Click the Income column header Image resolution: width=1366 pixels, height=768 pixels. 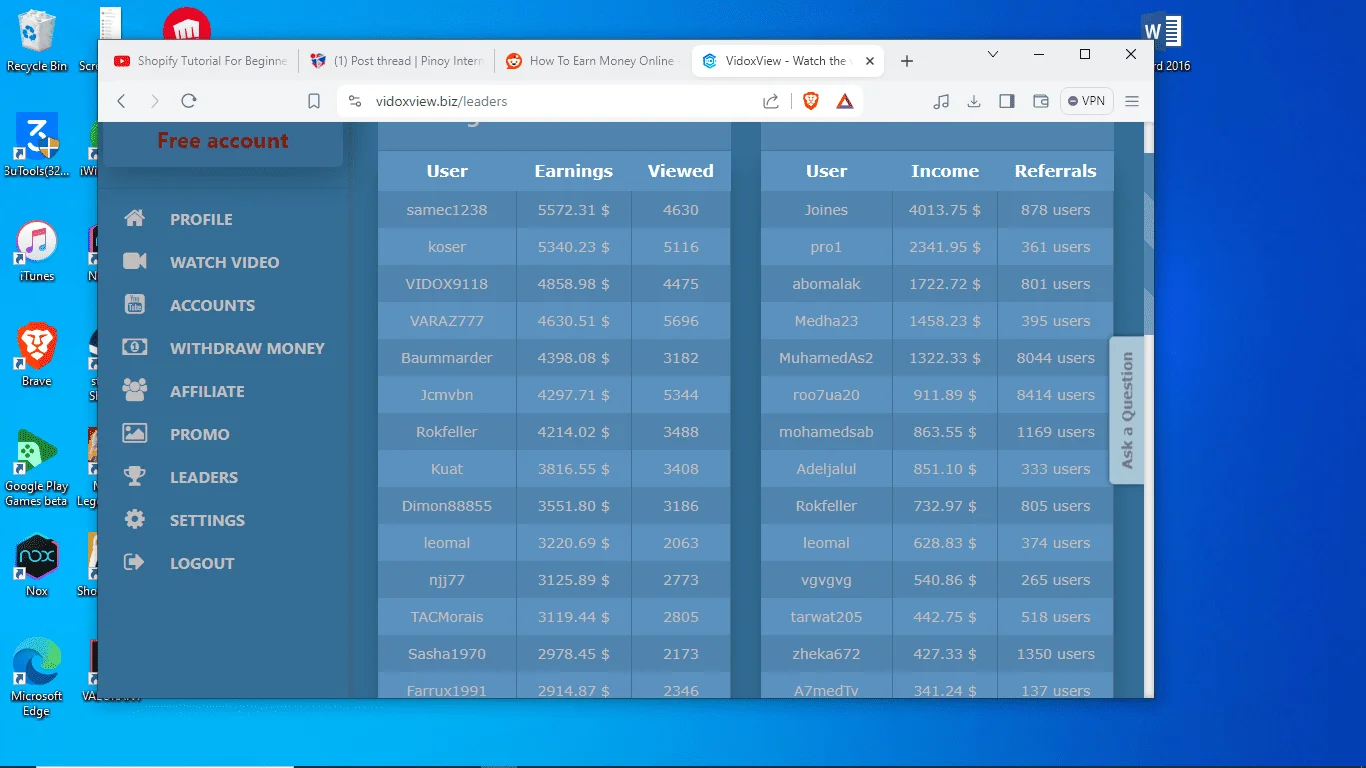(945, 171)
